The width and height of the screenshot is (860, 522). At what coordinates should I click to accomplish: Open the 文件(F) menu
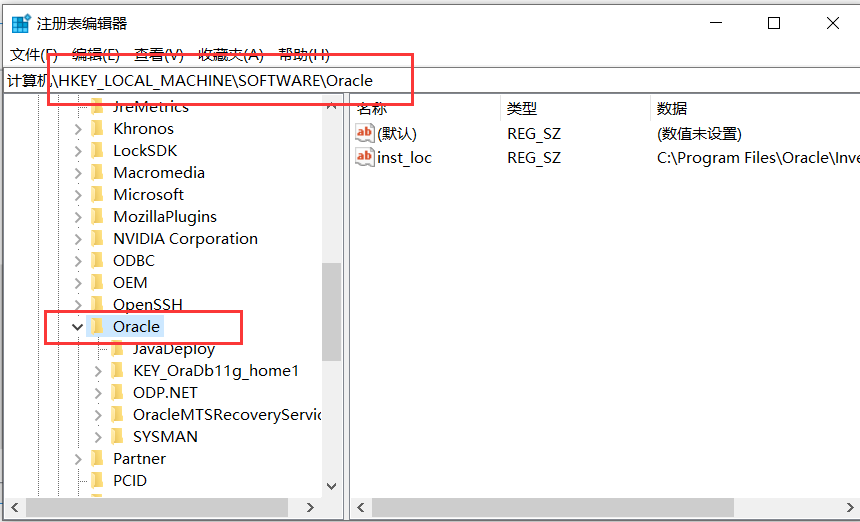tap(33, 54)
